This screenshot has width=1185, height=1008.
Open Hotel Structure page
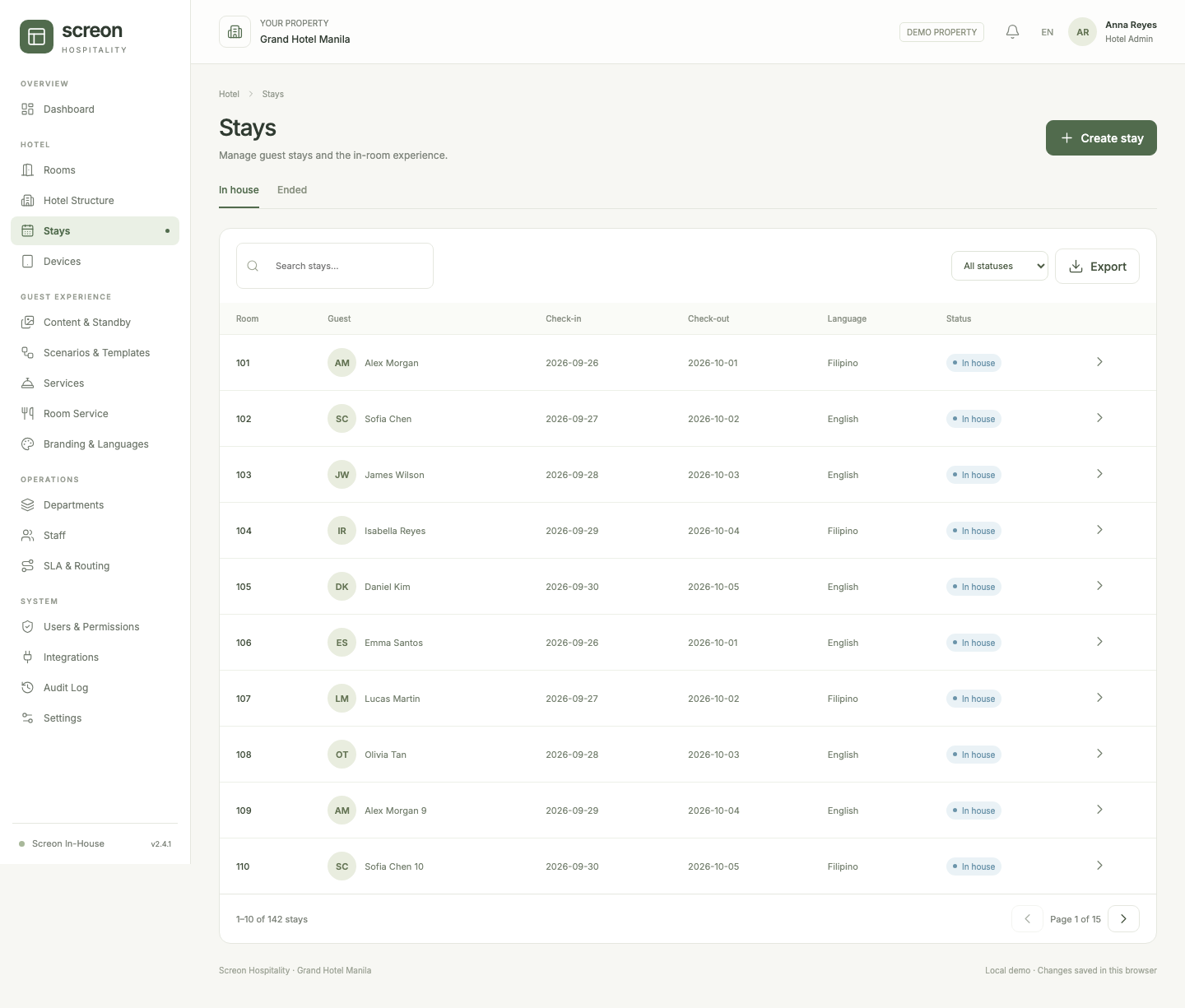tap(95, 201)
